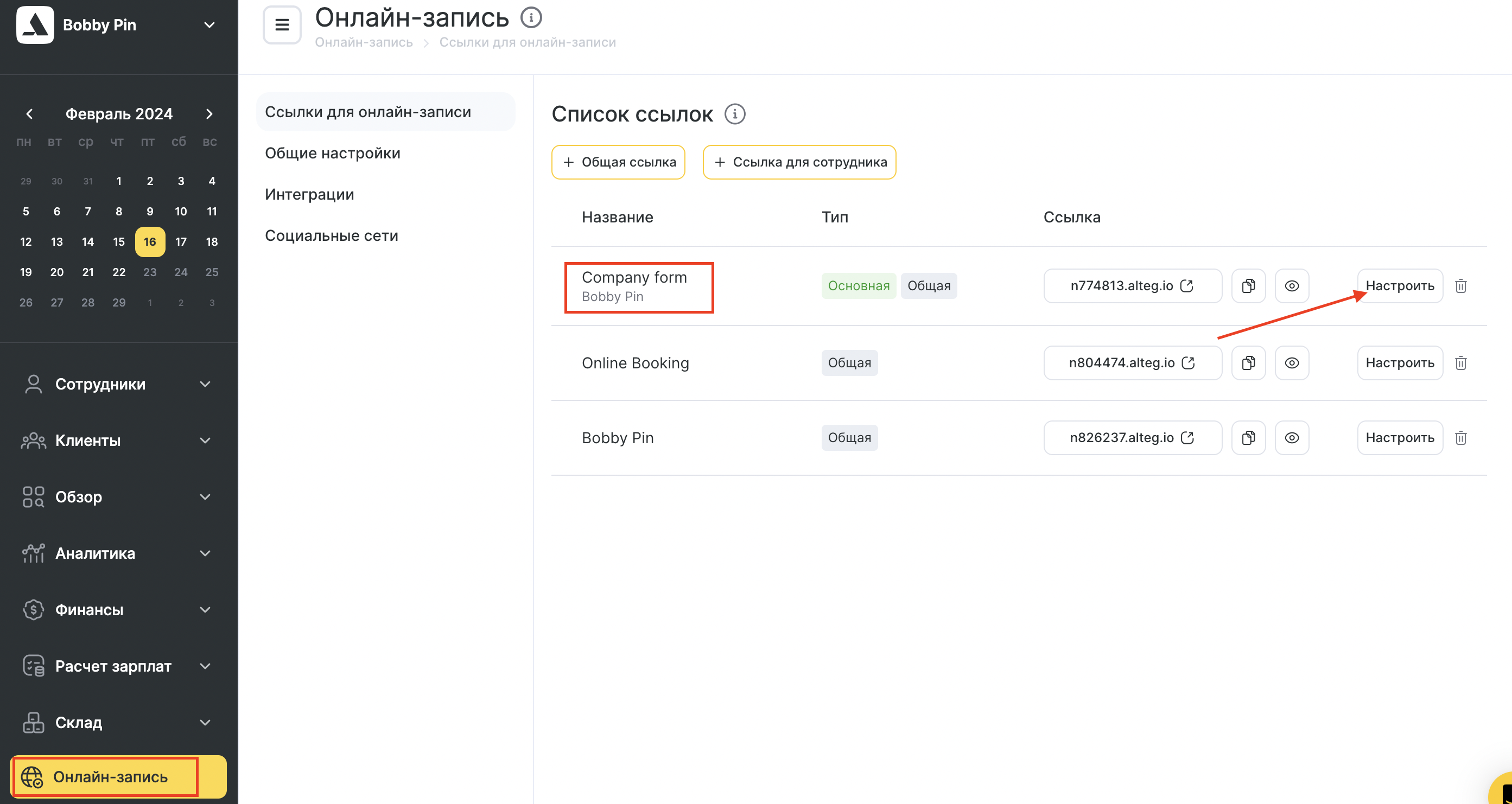Viewport: 1512px width, 804px height.
Task: Click Настроить button for Online Booking
Action: (1399, 362)
